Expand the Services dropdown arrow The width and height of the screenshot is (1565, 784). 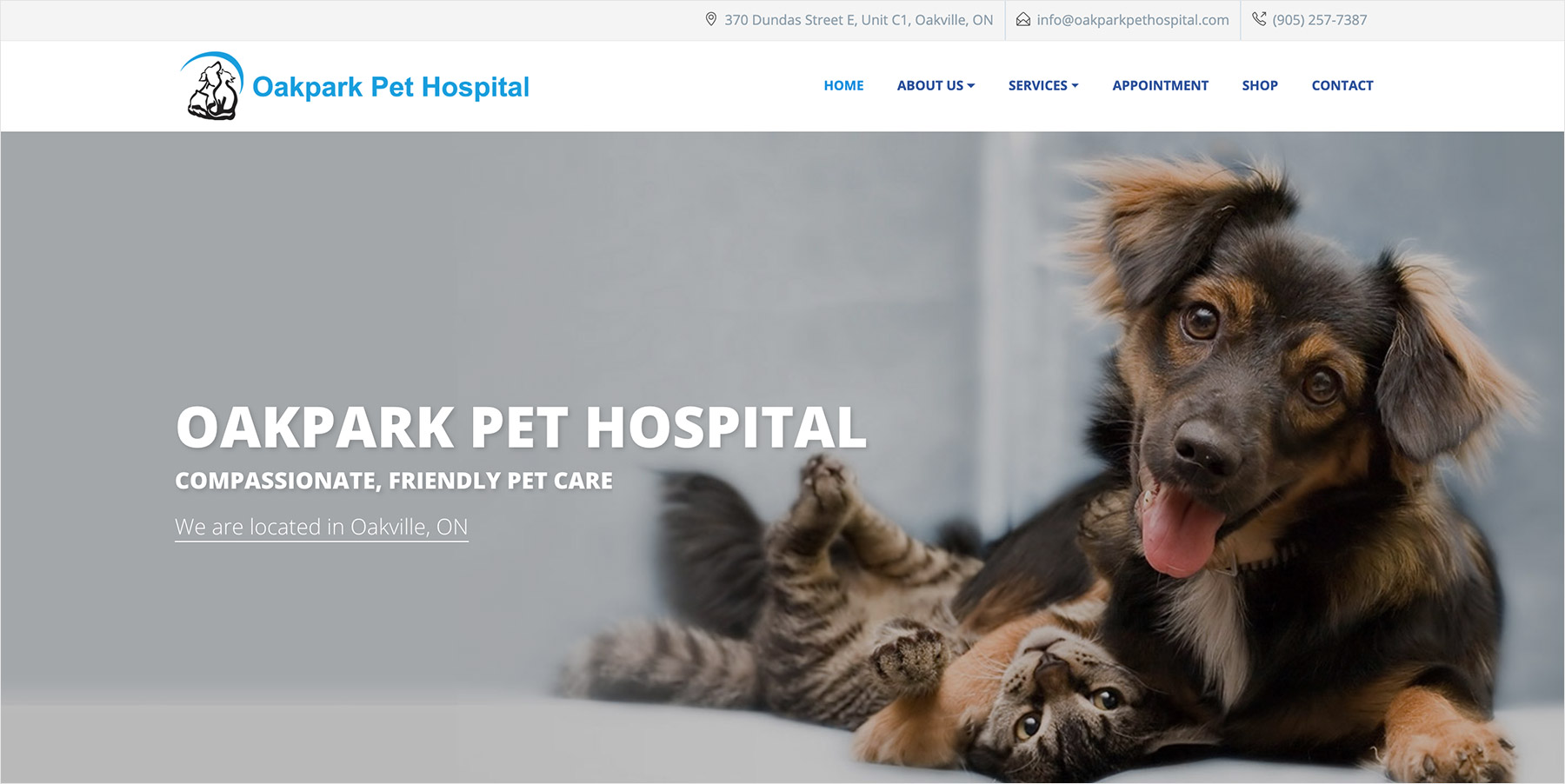(1076, 85)
